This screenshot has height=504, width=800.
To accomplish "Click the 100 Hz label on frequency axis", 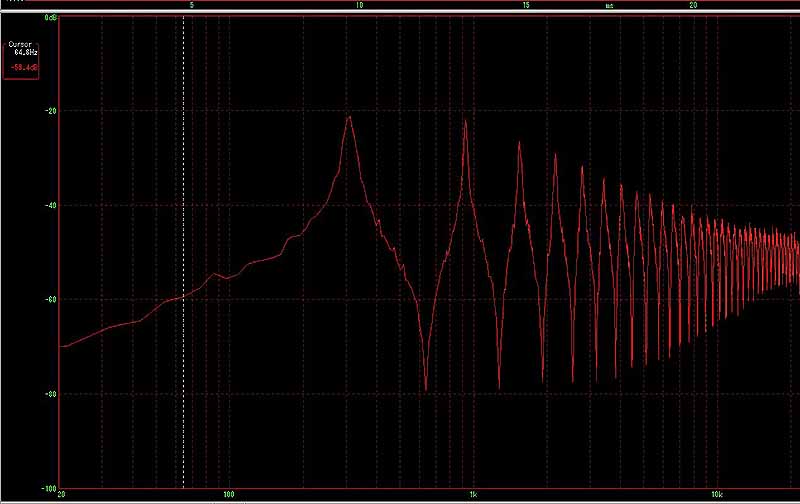I will (x=229, y=495).
